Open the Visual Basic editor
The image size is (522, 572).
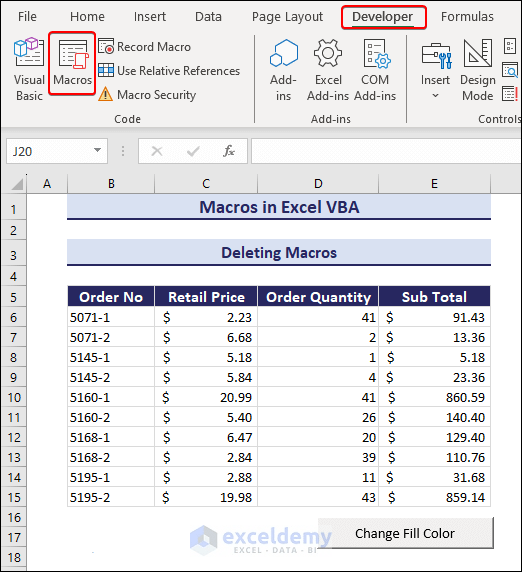pyautogui.click(x=29, y=69)
